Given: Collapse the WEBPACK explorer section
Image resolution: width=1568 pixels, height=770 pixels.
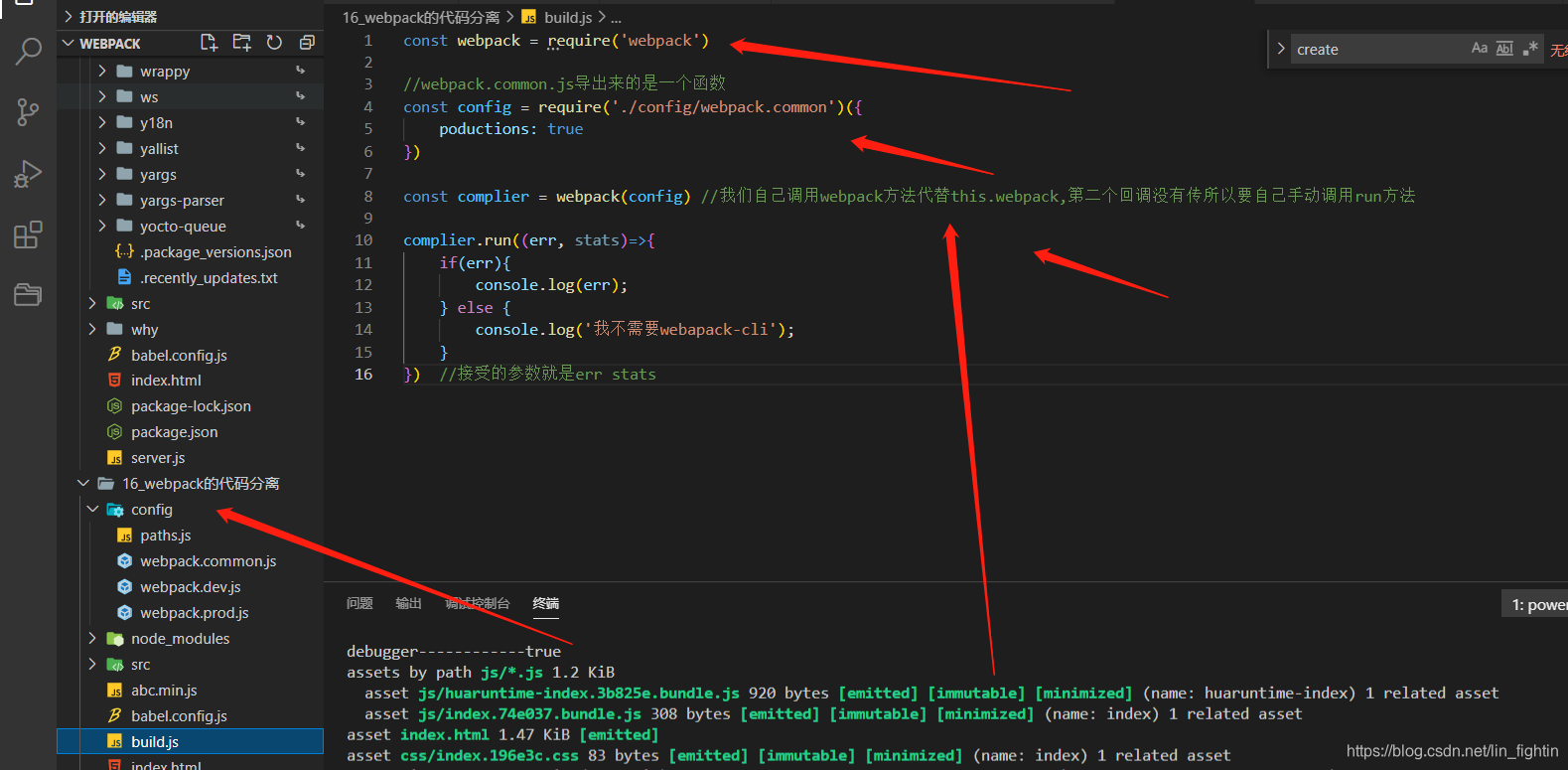Looking at the screenshot, I should click(68, 43).
